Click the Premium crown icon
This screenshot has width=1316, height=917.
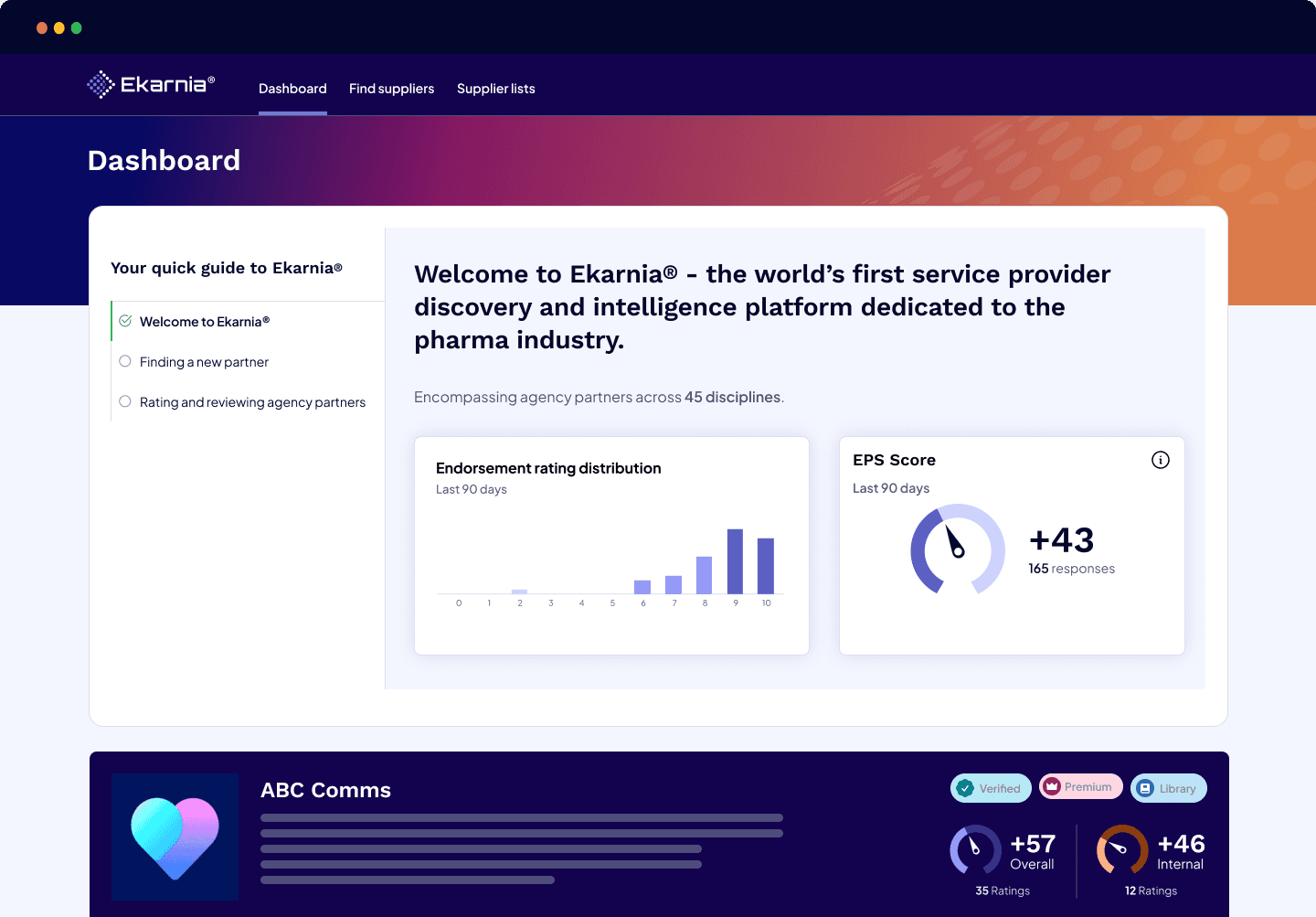(x=1052, y=786)
